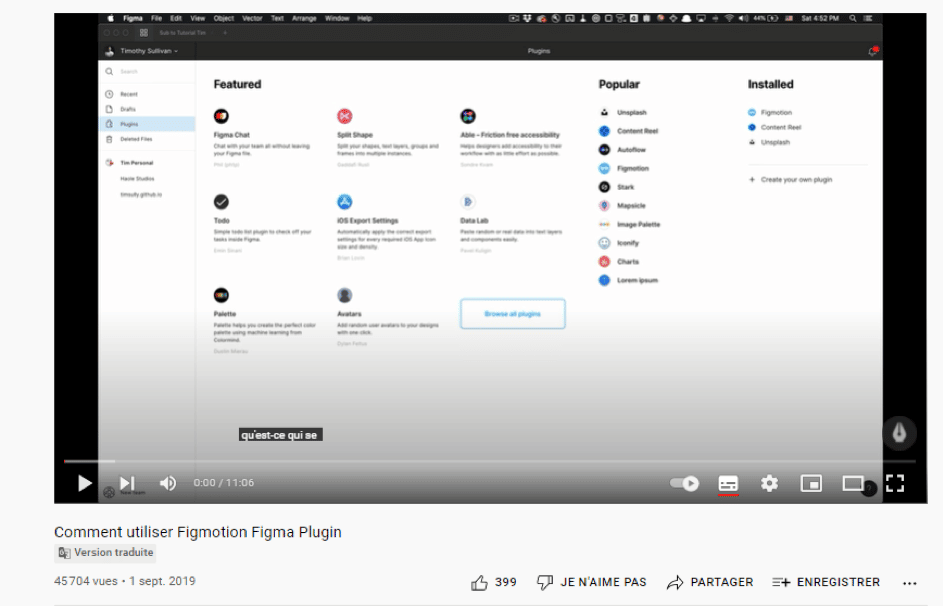Click the iOS Export Settings icon
Viewport: 943px width, 606px height.
(345, 202)
